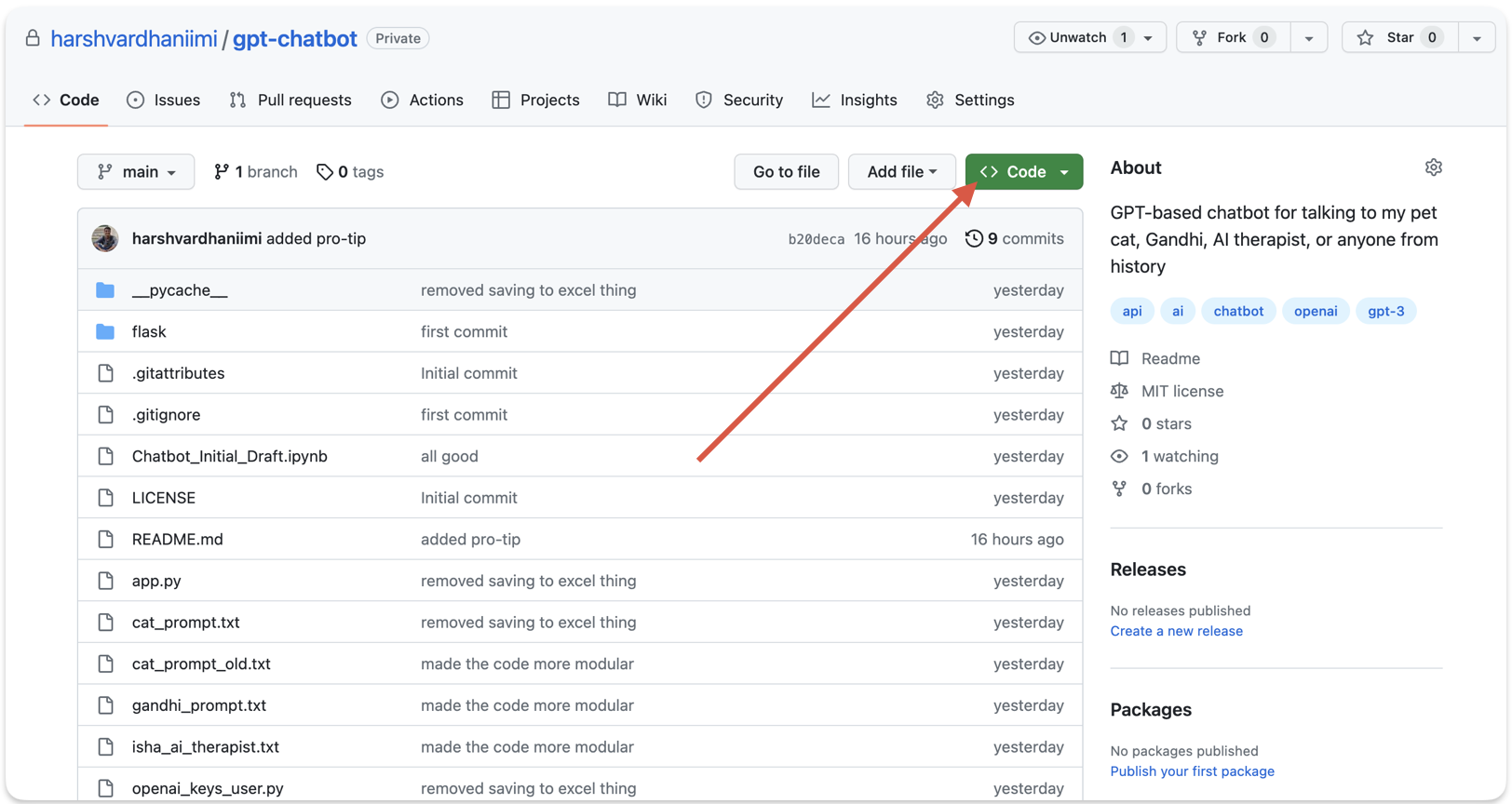
Task: Switch to the Pull requests tab
Action: (x=290, y=100)
